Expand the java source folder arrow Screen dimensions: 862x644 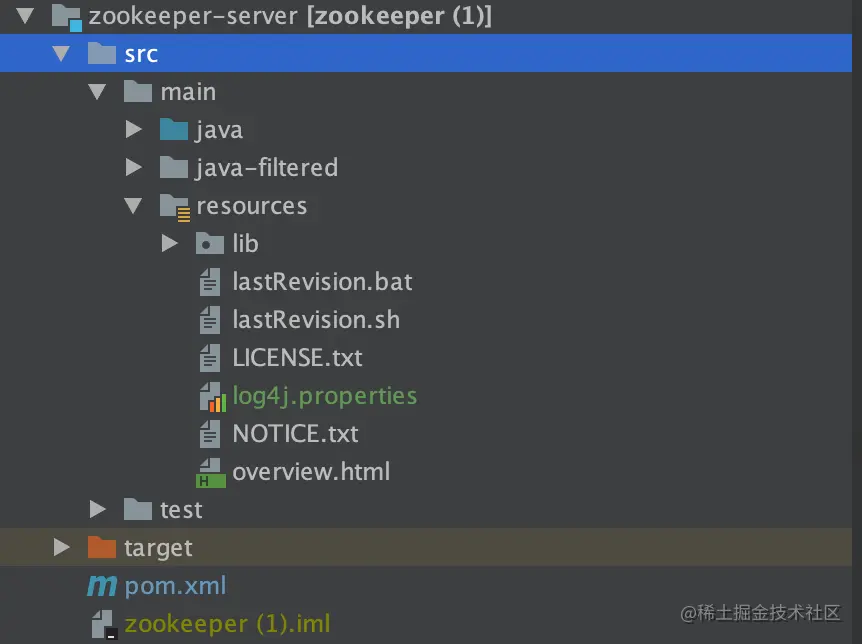tap(133, 130)
